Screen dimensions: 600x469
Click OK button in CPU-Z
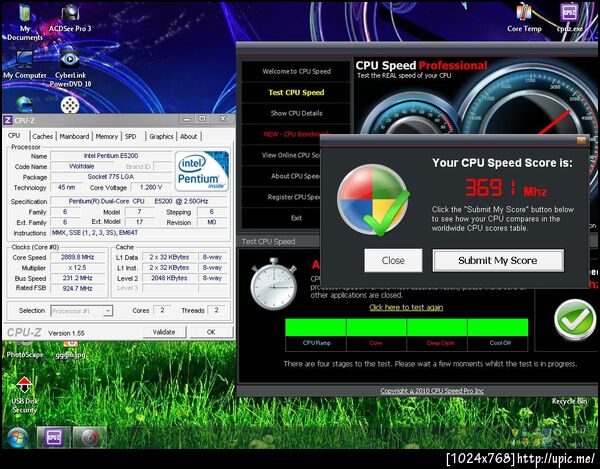click(x=211, y=332)
